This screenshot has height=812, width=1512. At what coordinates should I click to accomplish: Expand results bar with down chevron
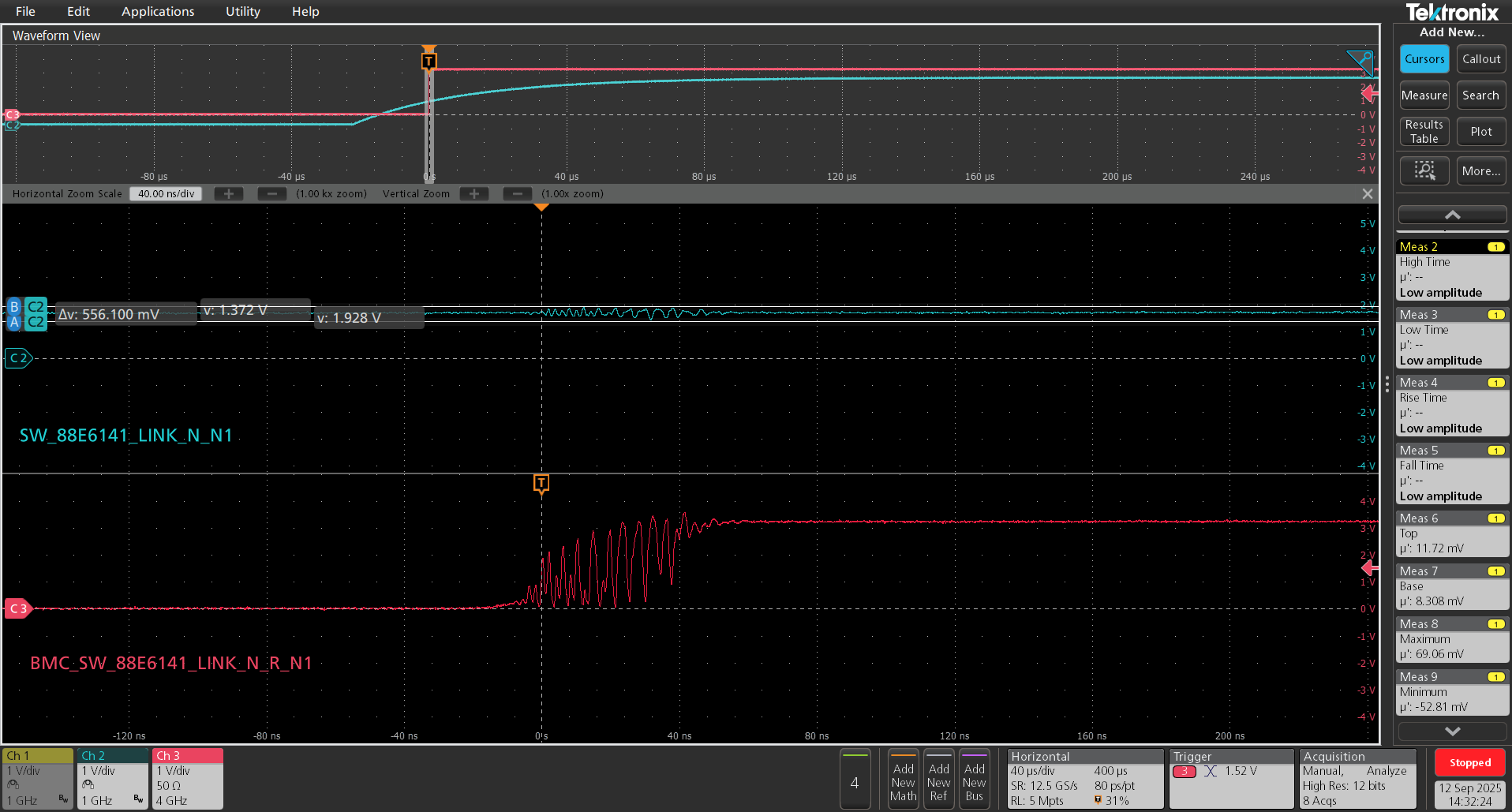(1452, 731)
